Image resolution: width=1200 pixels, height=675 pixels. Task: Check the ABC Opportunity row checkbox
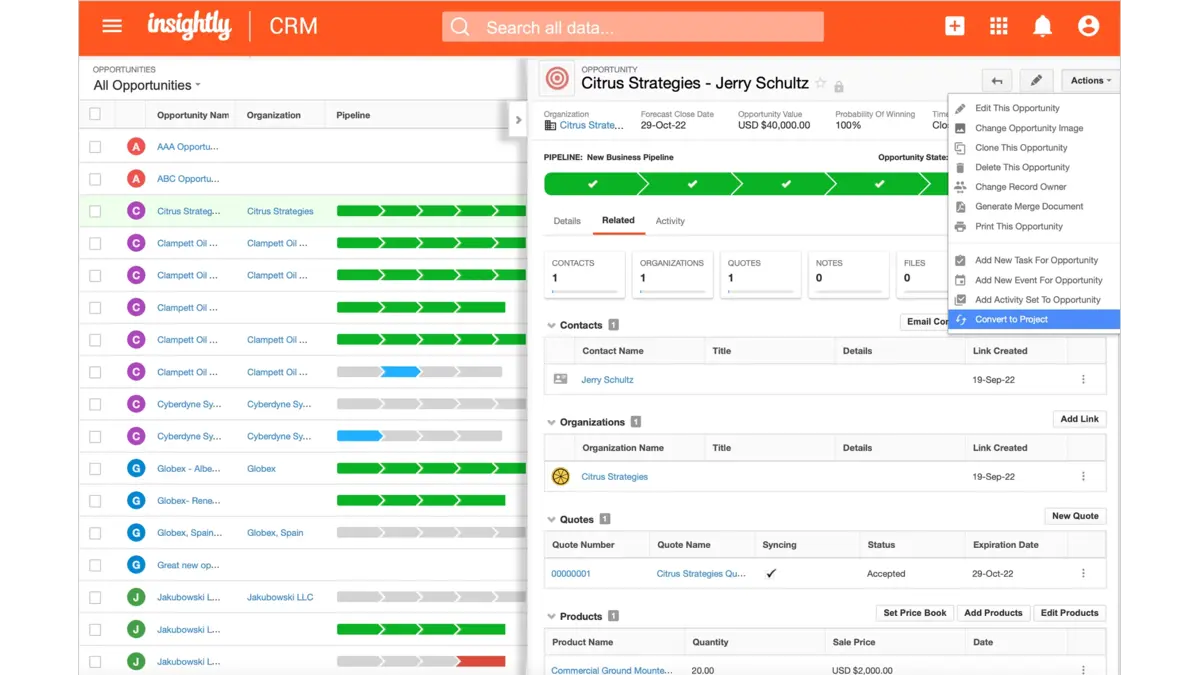pyautogui.click(x=95, y=179)
